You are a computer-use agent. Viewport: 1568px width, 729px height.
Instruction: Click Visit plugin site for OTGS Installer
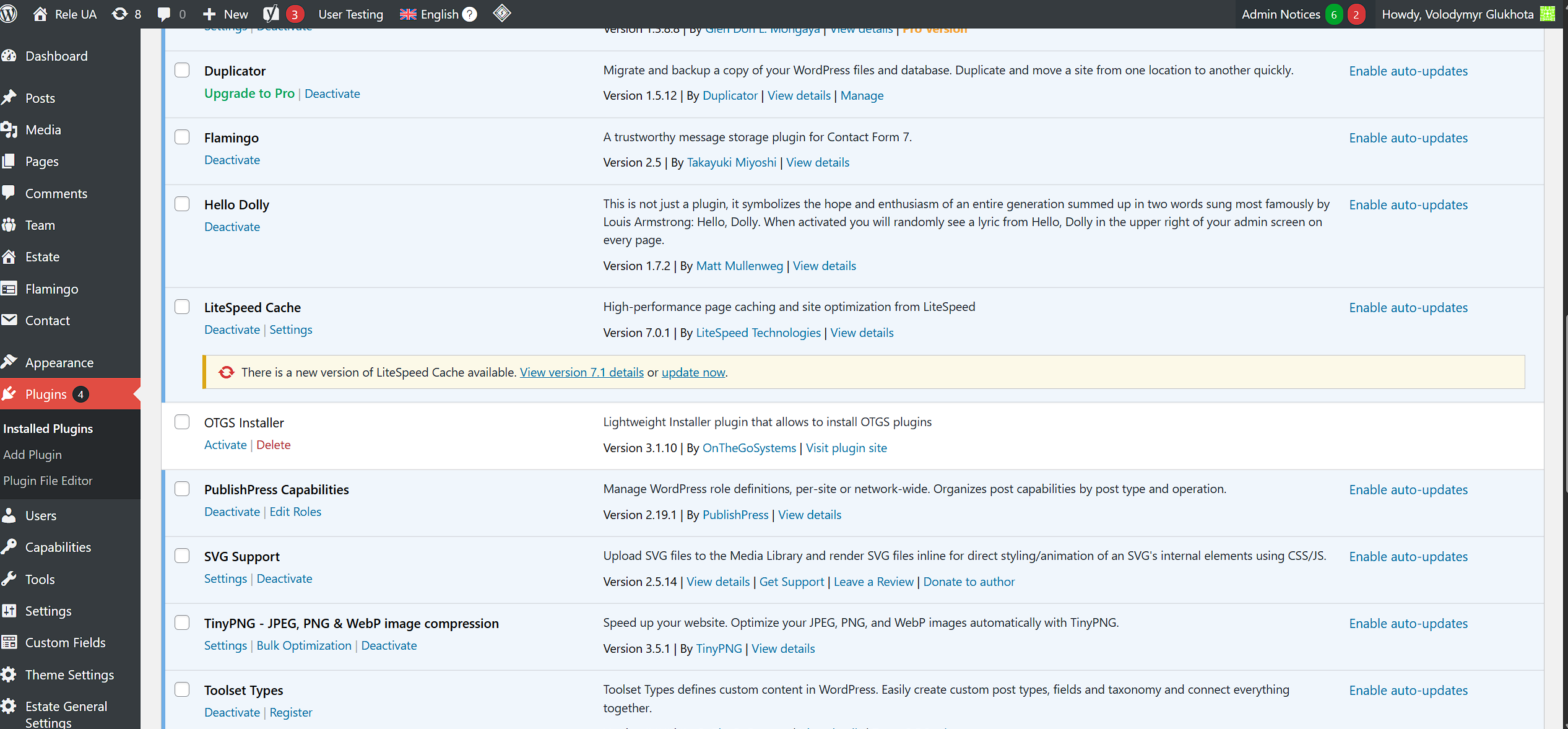846,448
